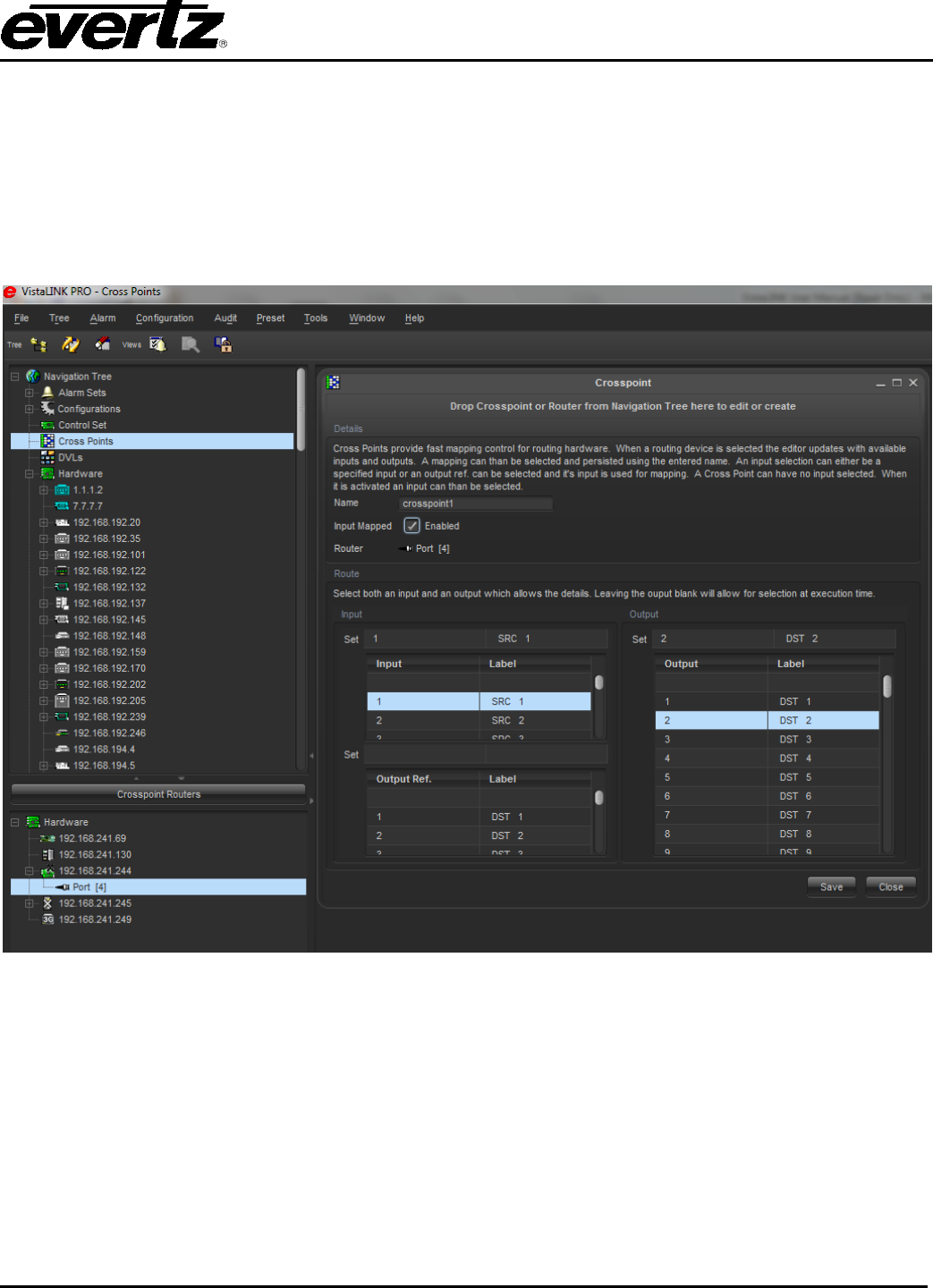Click the Input list vertical scrollbar
This screenshot has width=933, height=1288.
coord(599,682)
